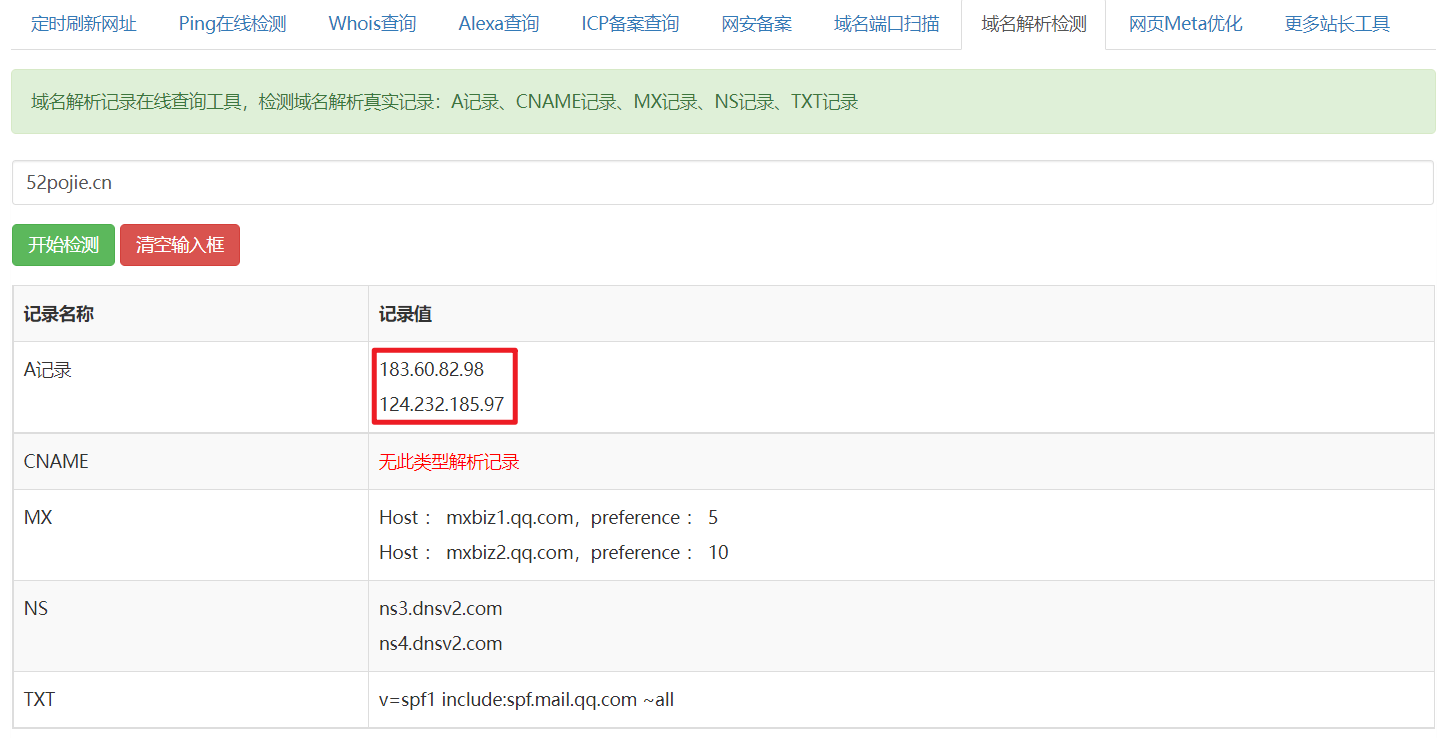The image size is (1447, 738).
Task: Go to Alexa查询 tab
Action: 499,24
